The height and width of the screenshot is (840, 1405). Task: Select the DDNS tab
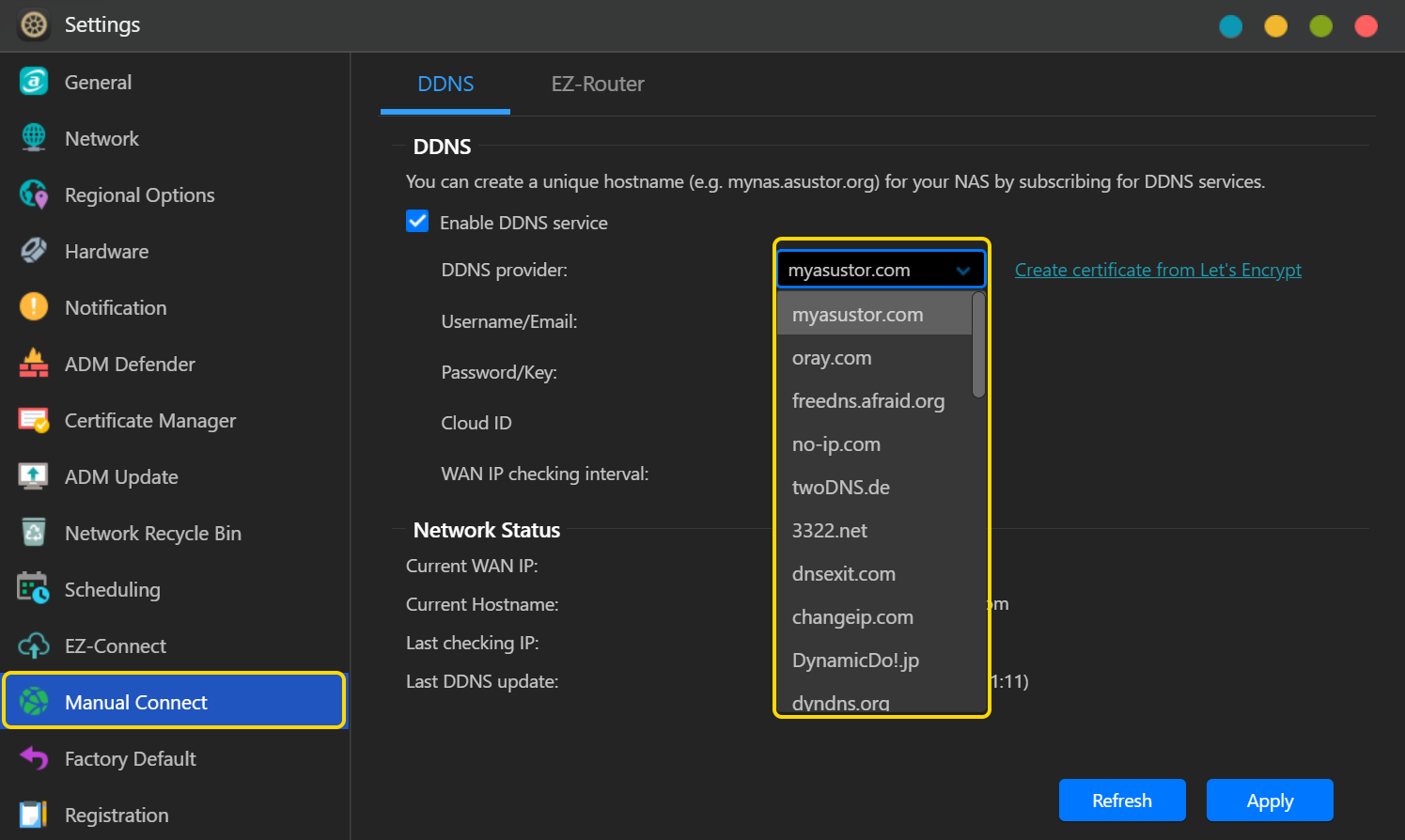coord(445,84)
